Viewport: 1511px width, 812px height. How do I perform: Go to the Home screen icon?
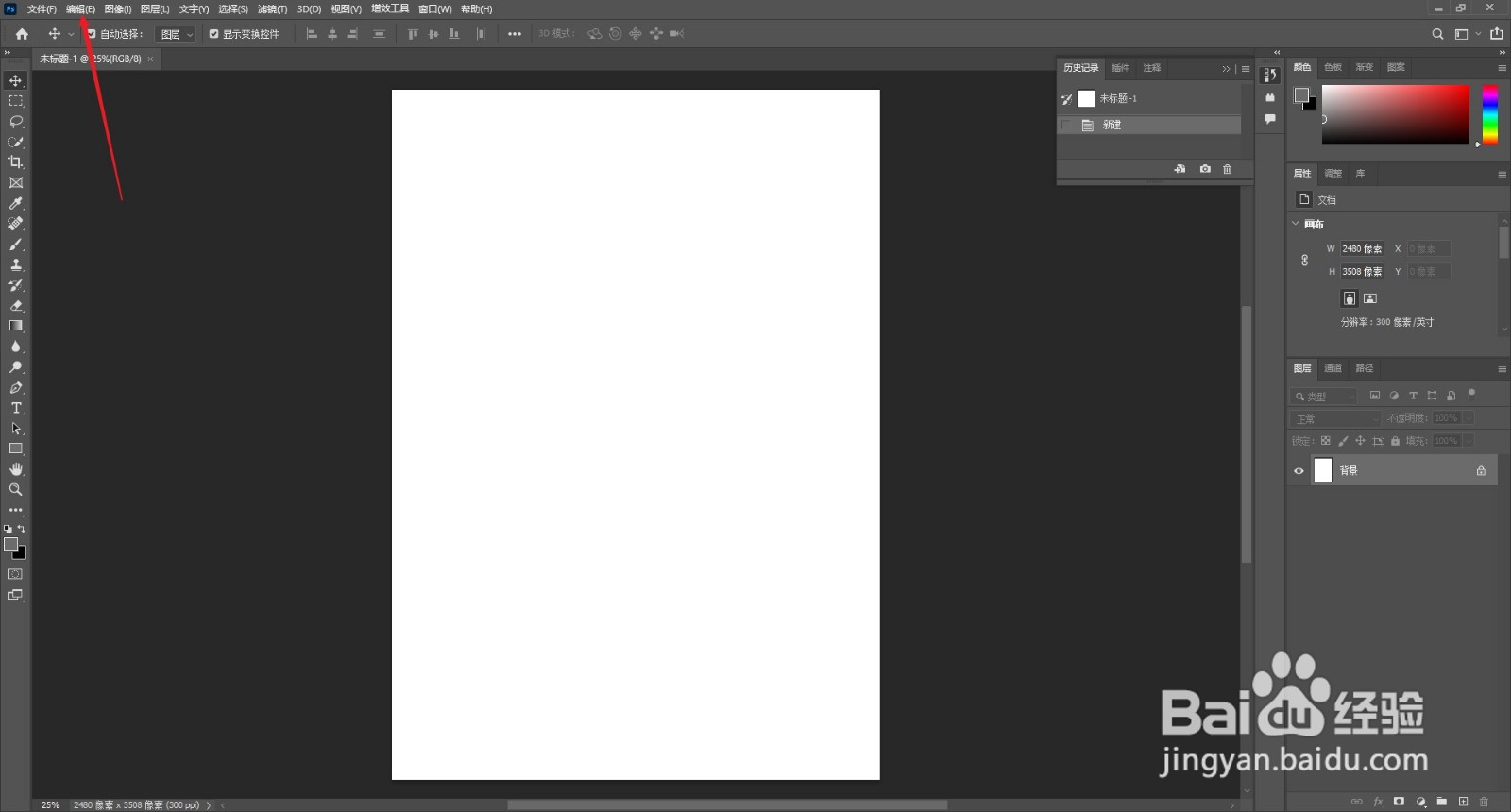click(x=22, y=34)
